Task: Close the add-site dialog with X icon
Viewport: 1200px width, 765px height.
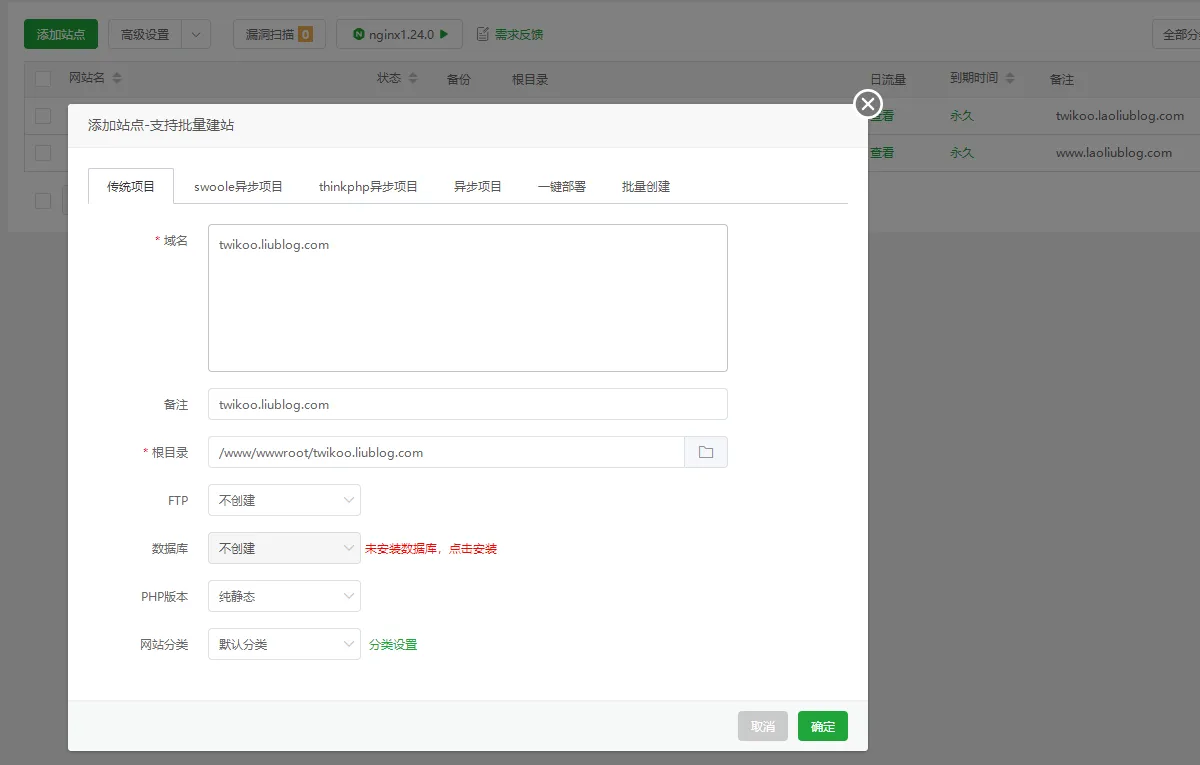Action: (868, 104)
